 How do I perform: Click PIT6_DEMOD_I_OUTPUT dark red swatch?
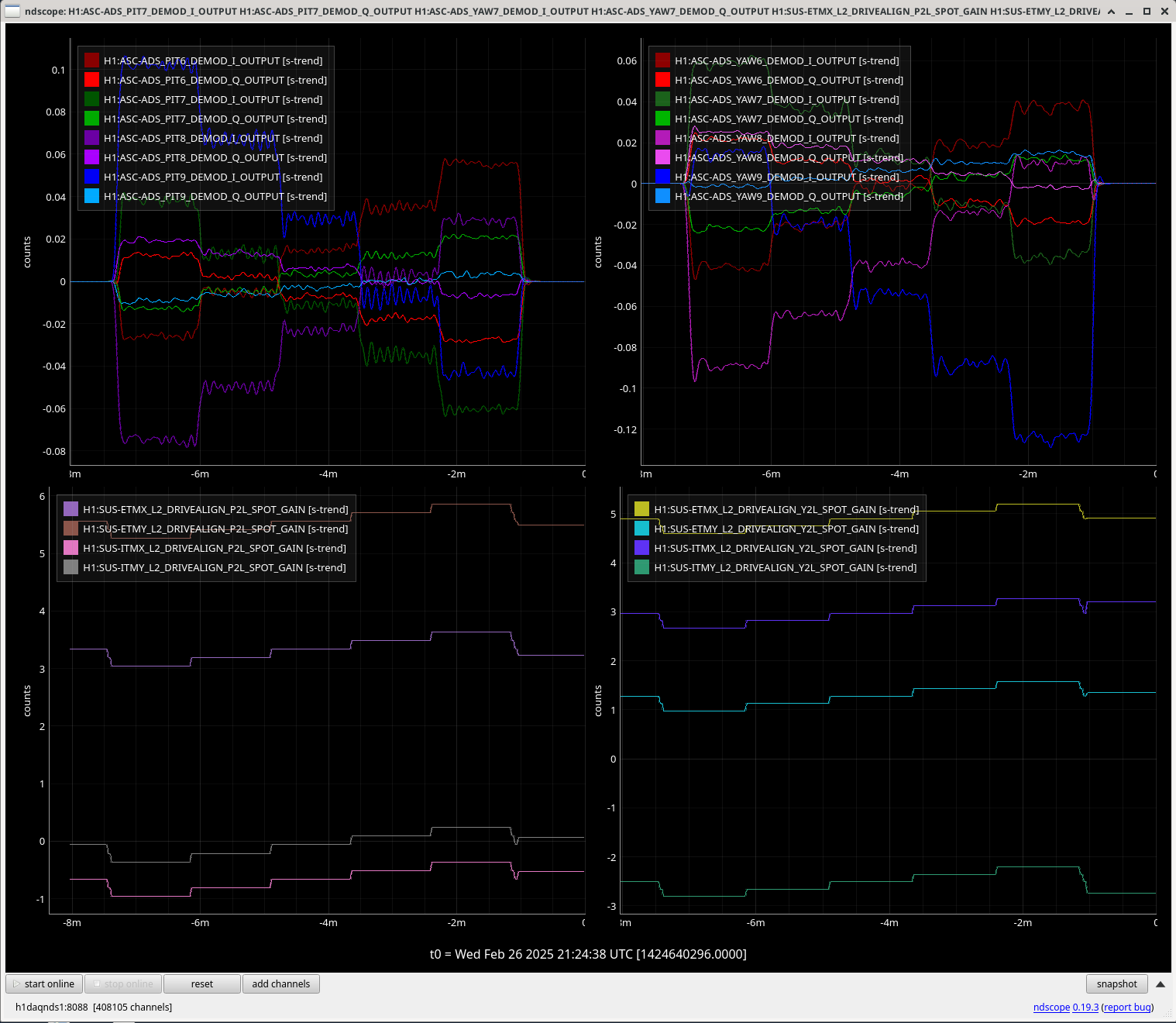(x=91, y=60)
